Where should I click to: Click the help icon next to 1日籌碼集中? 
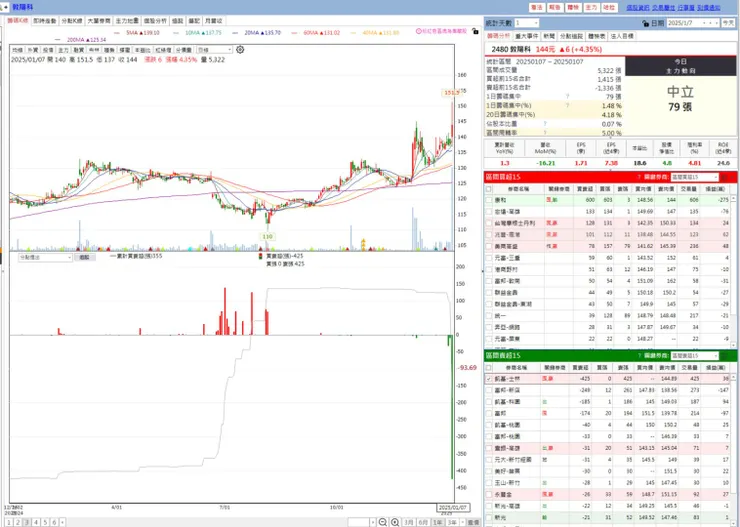point(567,97)
